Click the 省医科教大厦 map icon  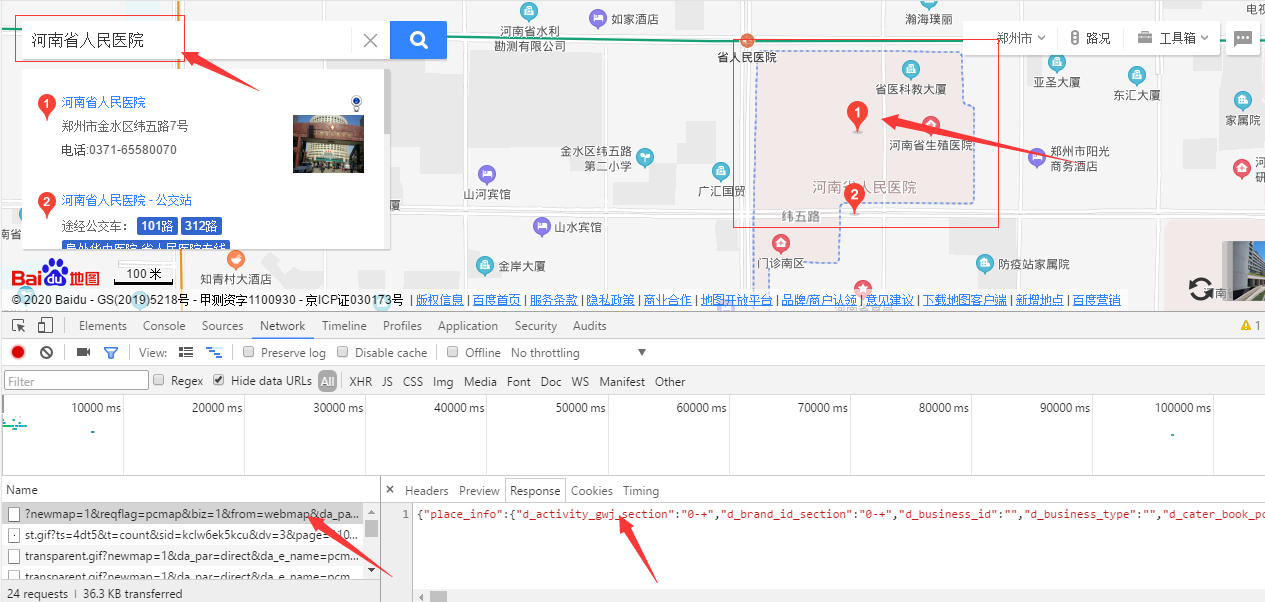coord(910,69)
